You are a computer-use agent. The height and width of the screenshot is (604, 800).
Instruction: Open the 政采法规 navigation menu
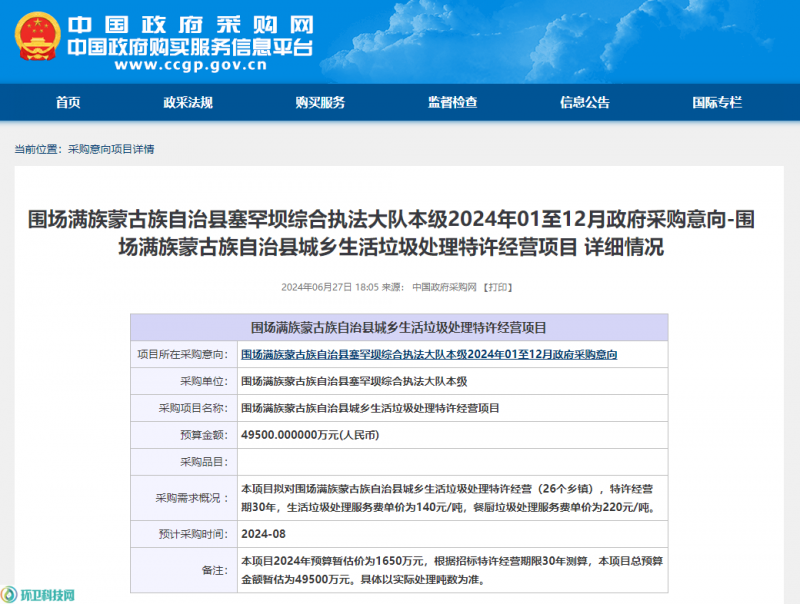coord(188,102)
